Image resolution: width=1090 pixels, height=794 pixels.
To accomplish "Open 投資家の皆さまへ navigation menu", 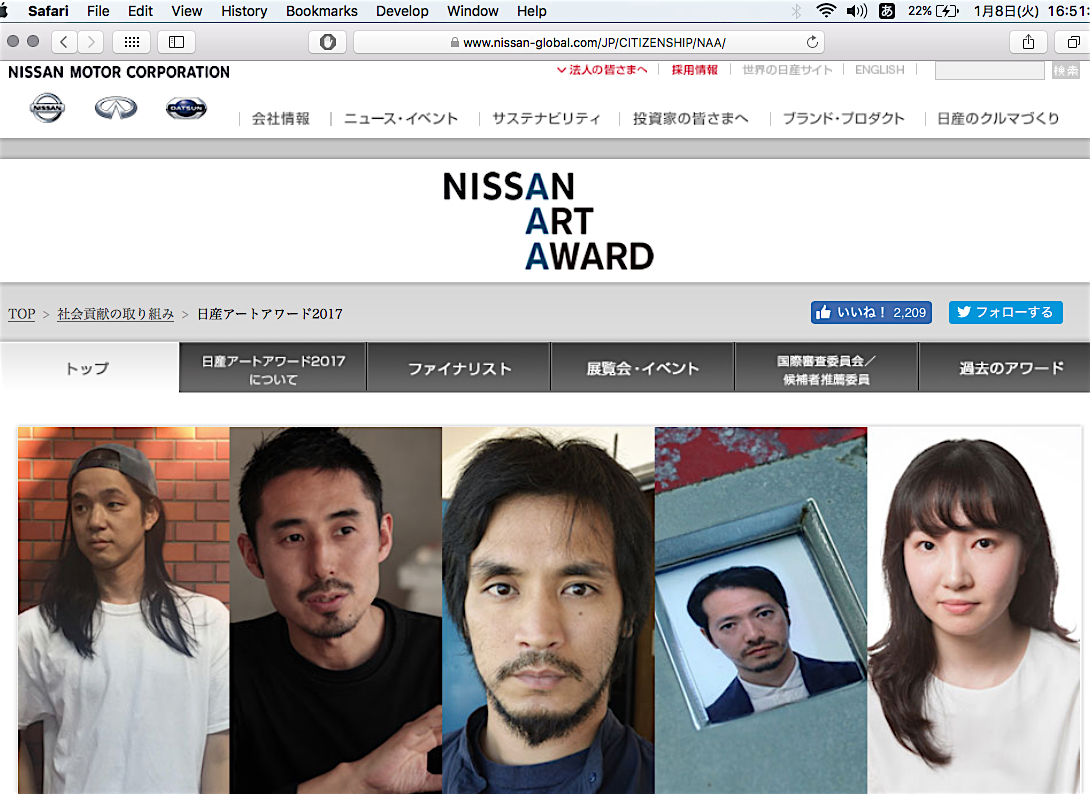I will 690,118.
